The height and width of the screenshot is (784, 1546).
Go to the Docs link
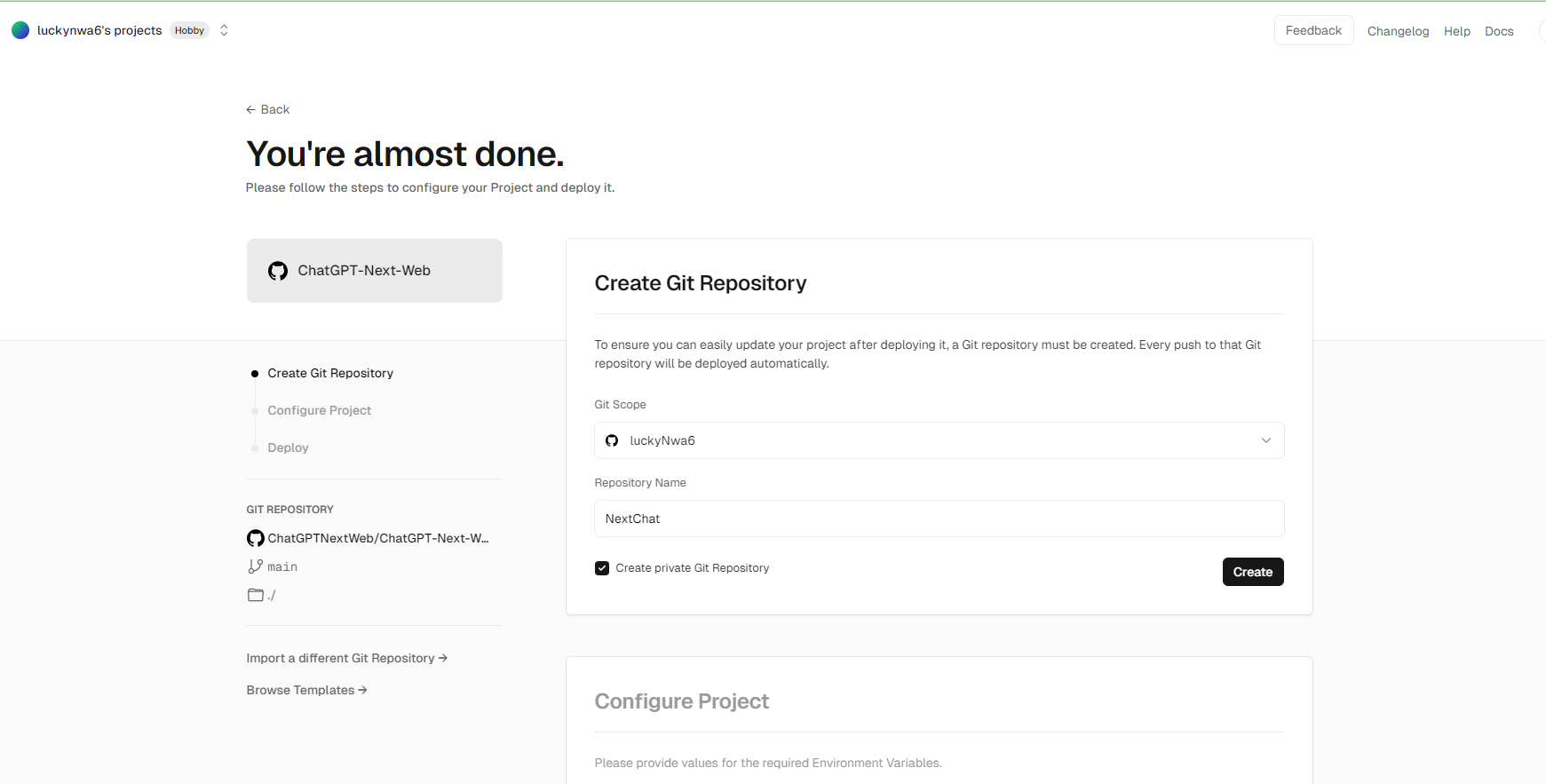pyautogui.click(x=1499, y=31)
